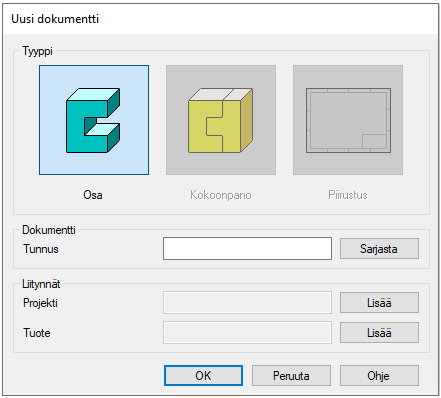Open help with the Ohje button
The height and width of the screenshot is (398, 441).
click(x=379, y=376)
